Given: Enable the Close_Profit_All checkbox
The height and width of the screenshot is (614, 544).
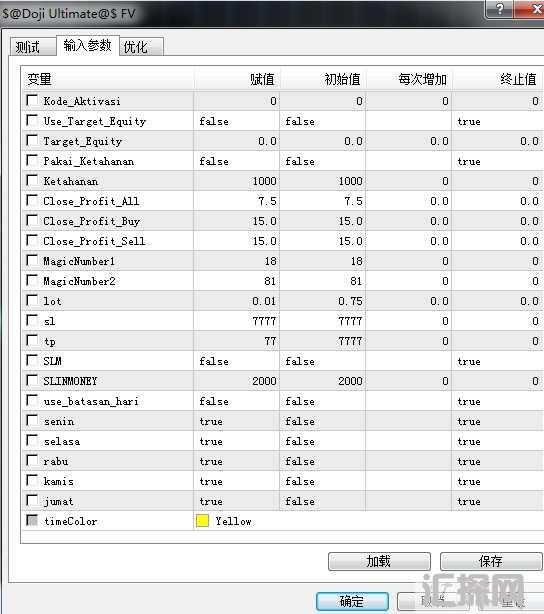Looking at the screenshot, I should point(32,200).
